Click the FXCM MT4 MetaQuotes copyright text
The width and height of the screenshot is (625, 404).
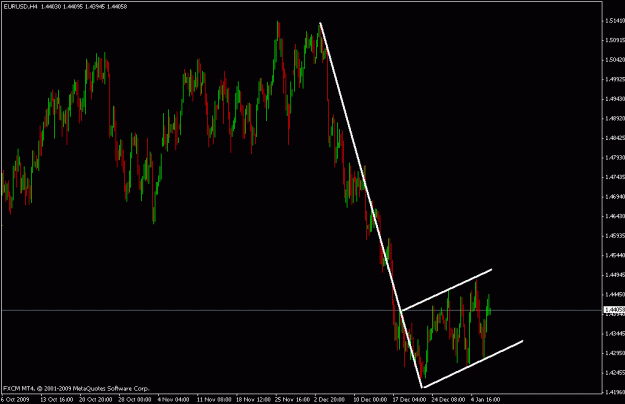76,388
